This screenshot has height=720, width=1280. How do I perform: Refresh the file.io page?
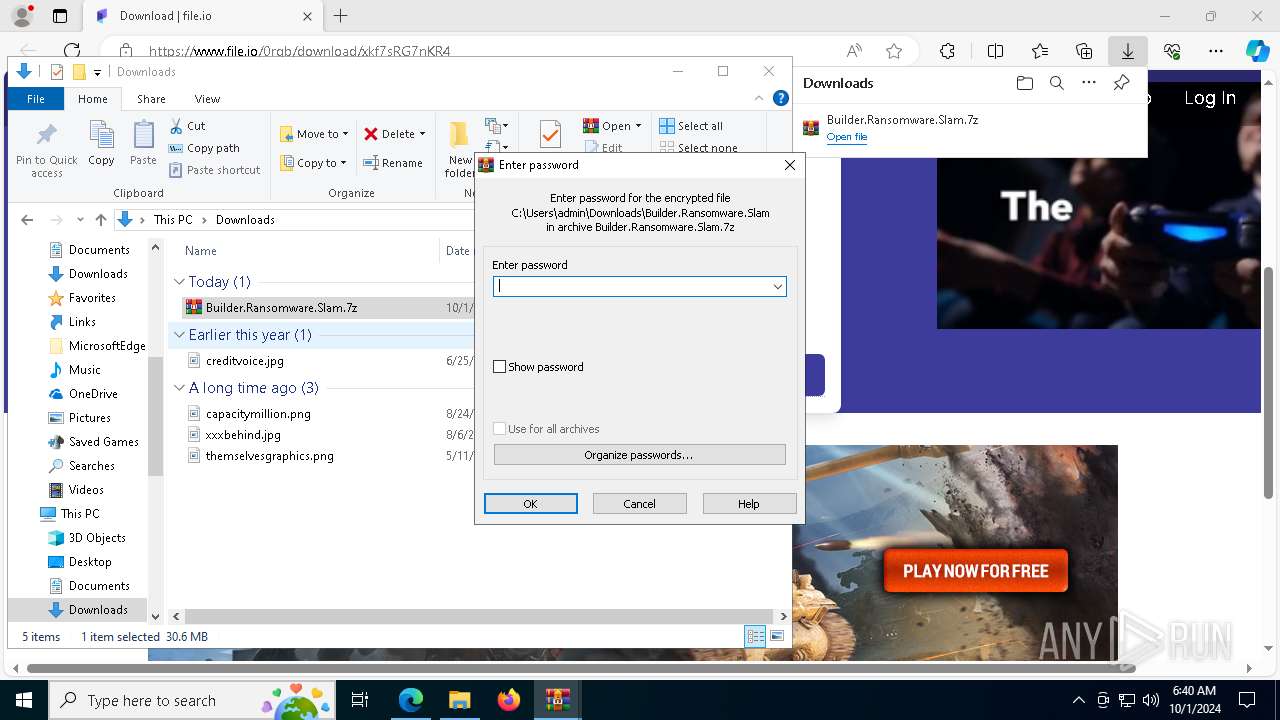tap(72, 51)
